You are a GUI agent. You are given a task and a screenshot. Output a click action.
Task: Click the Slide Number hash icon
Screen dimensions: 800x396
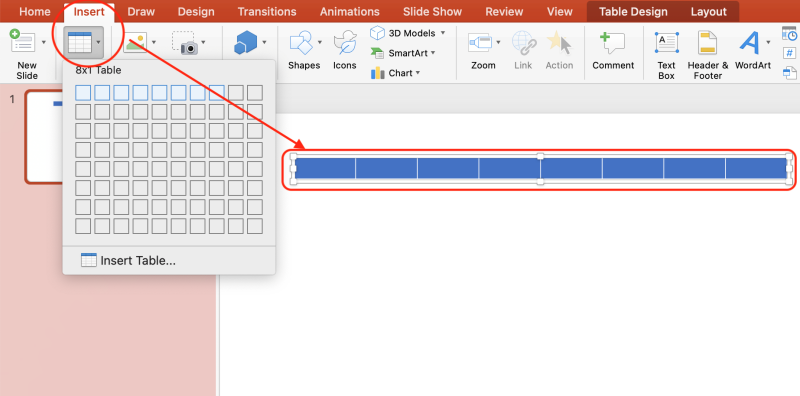coord(790,53)
